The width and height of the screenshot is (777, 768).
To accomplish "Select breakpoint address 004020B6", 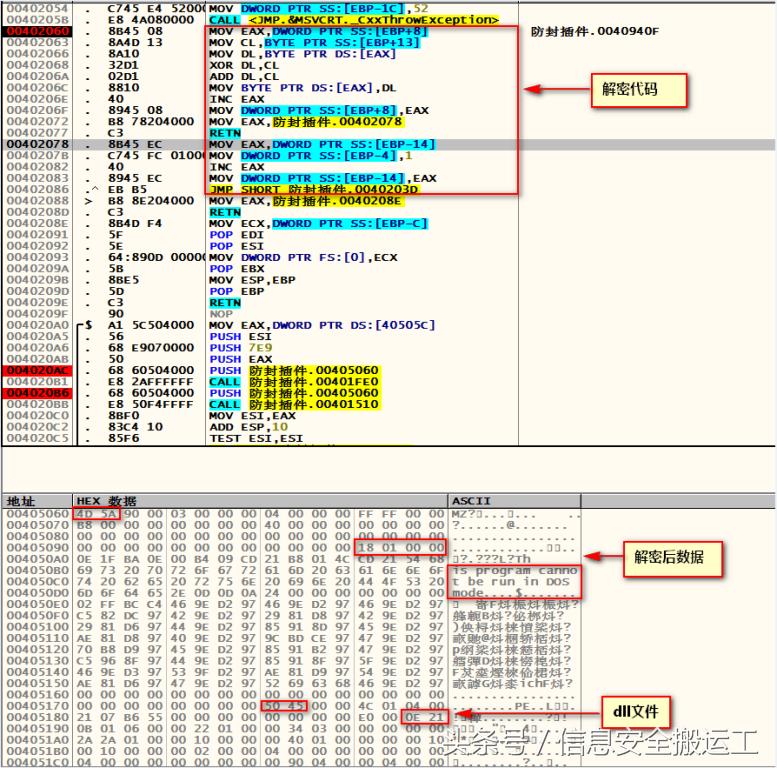I will click(x=38, y=393).
